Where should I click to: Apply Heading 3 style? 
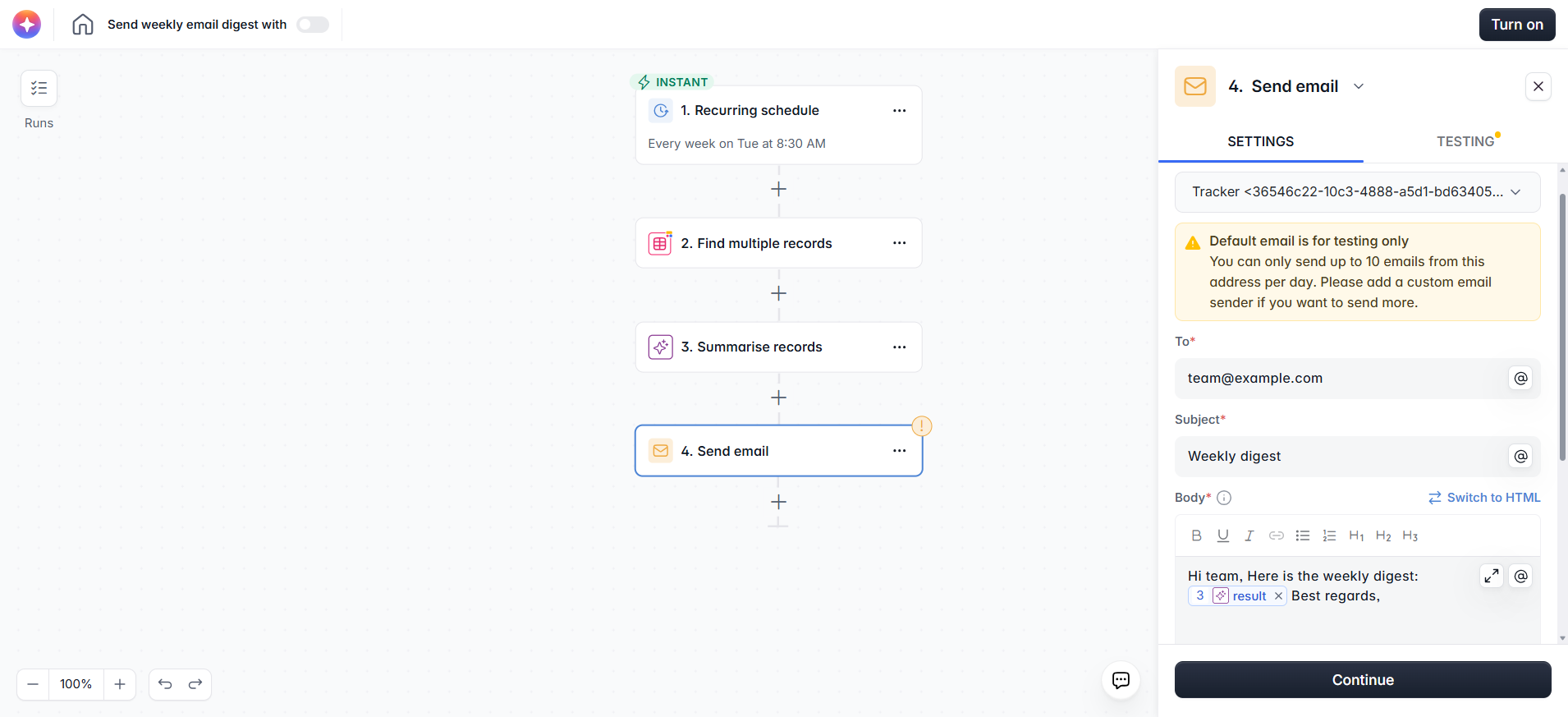[1410, 535]
